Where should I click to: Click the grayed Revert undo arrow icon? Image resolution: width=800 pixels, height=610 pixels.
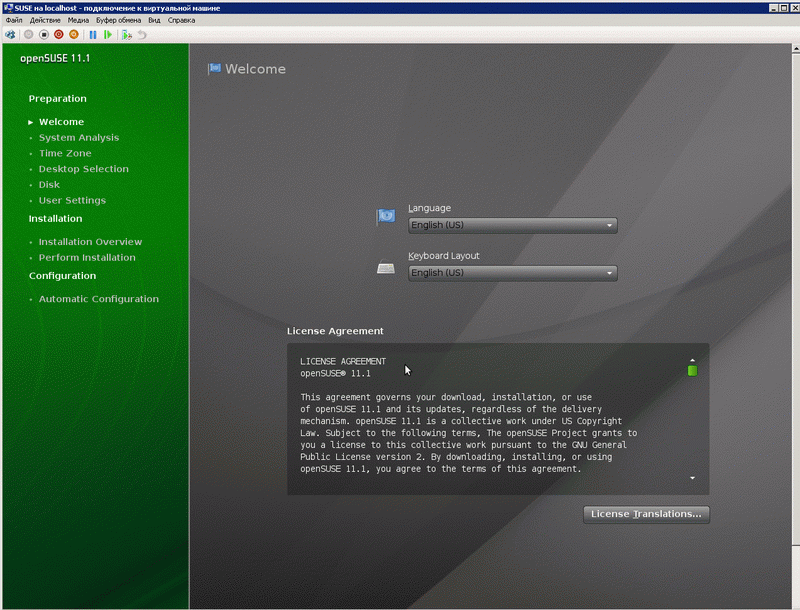[142, 35]
